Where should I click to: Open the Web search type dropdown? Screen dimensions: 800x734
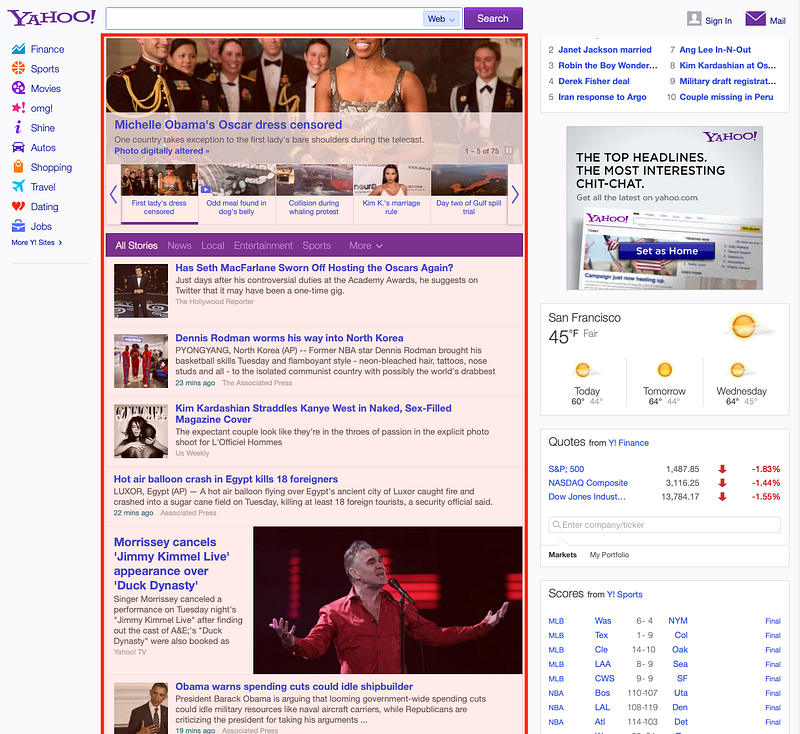[441, 19]
